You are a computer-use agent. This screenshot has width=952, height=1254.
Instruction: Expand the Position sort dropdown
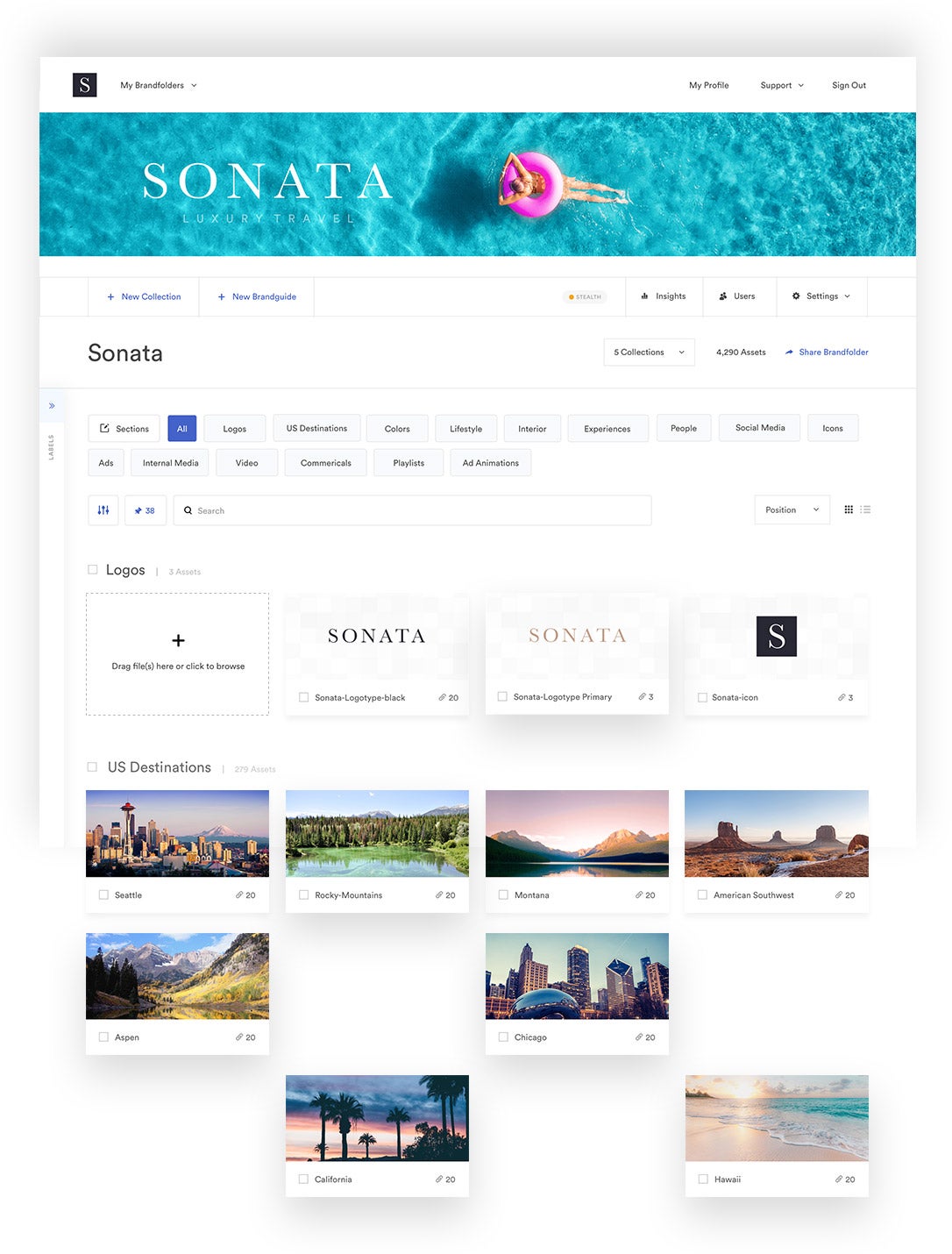[x=792, y=510]
